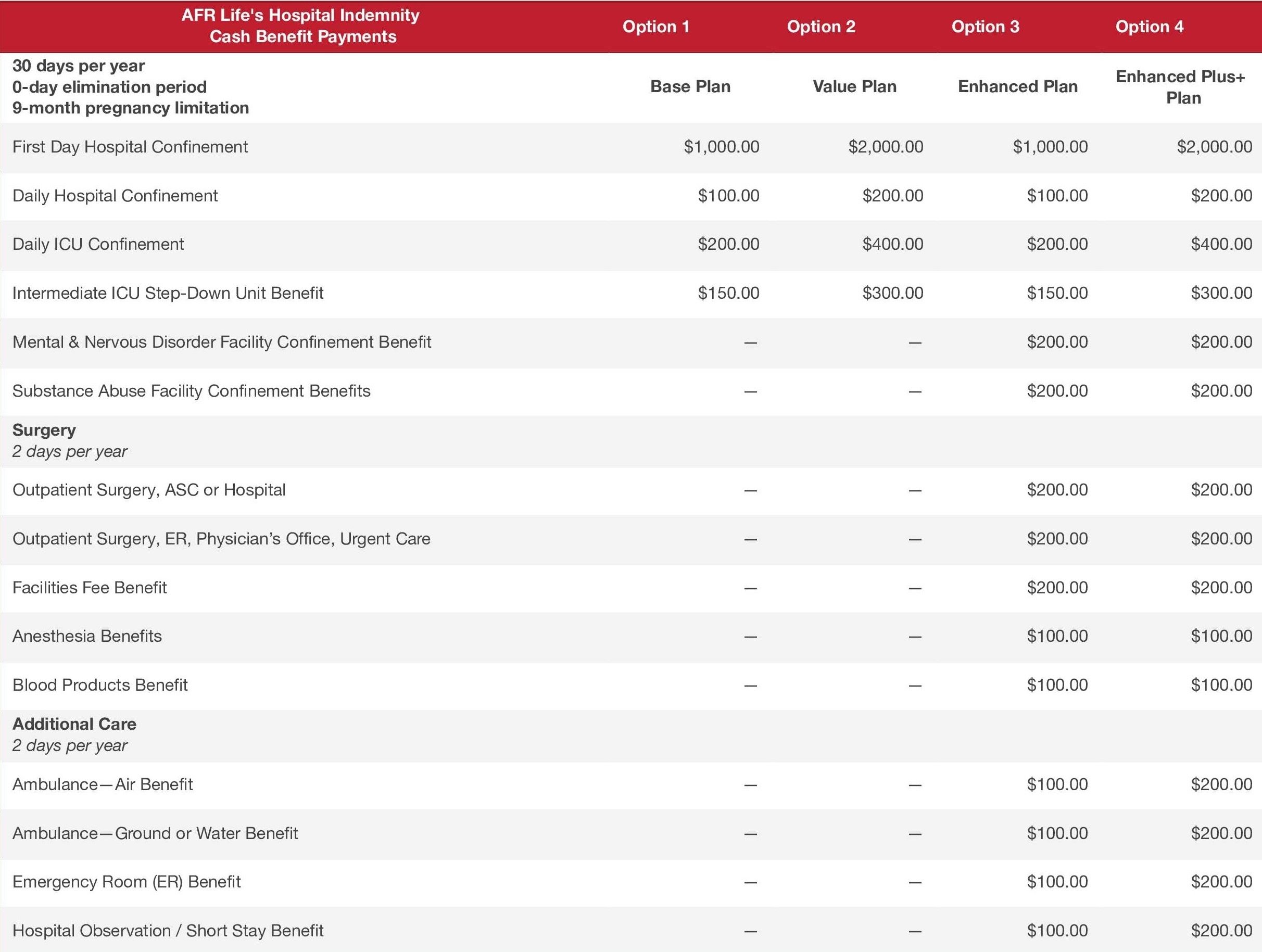Select Mental & Nervous Disorder Facility Confinement label

tap(222, 342)
